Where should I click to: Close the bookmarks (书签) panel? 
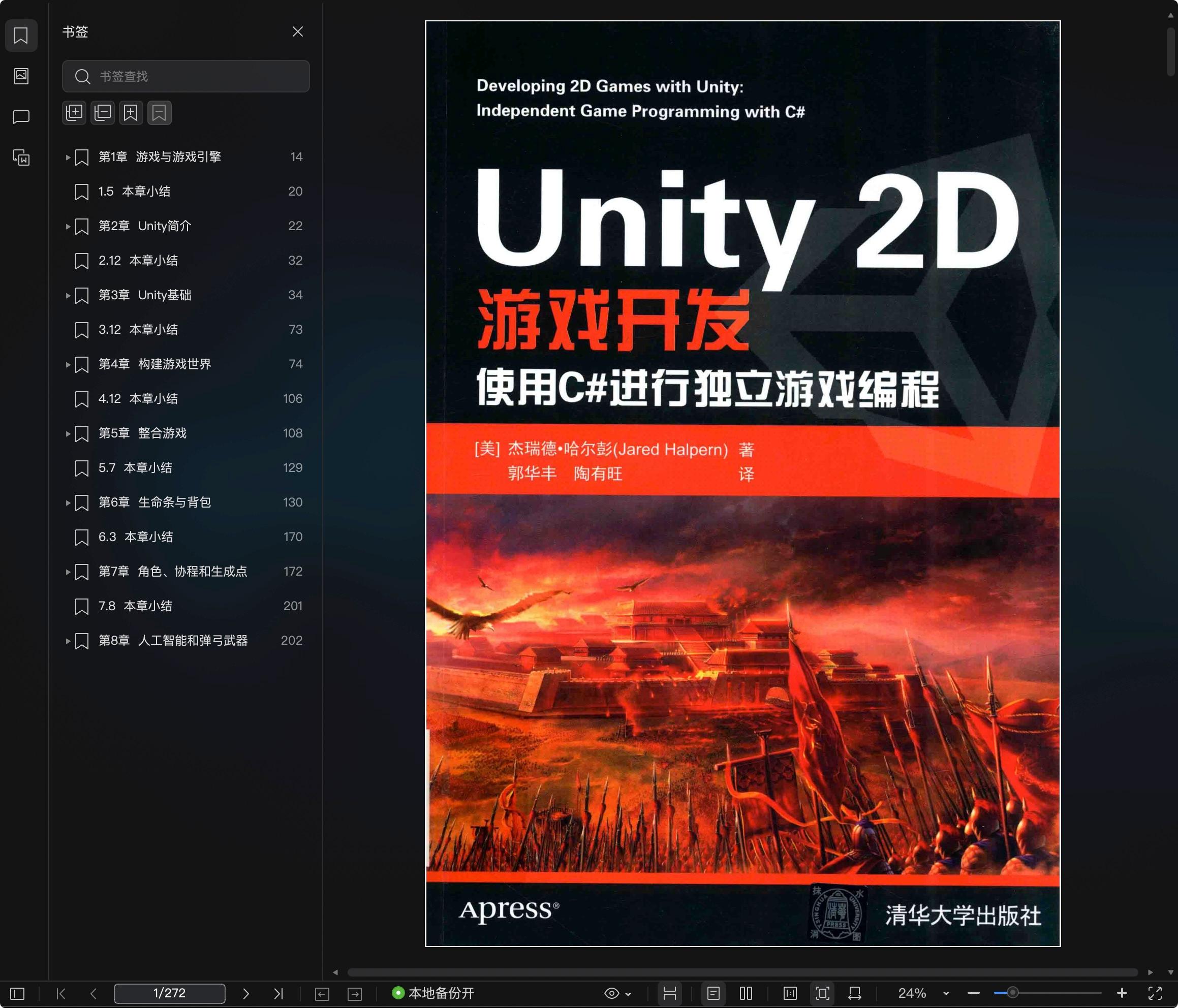coord(297,32)
